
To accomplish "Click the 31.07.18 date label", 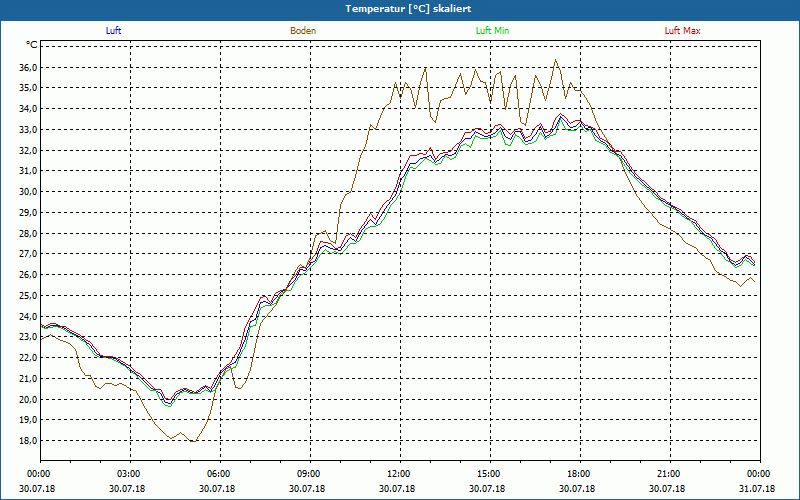I will [757, 489].
